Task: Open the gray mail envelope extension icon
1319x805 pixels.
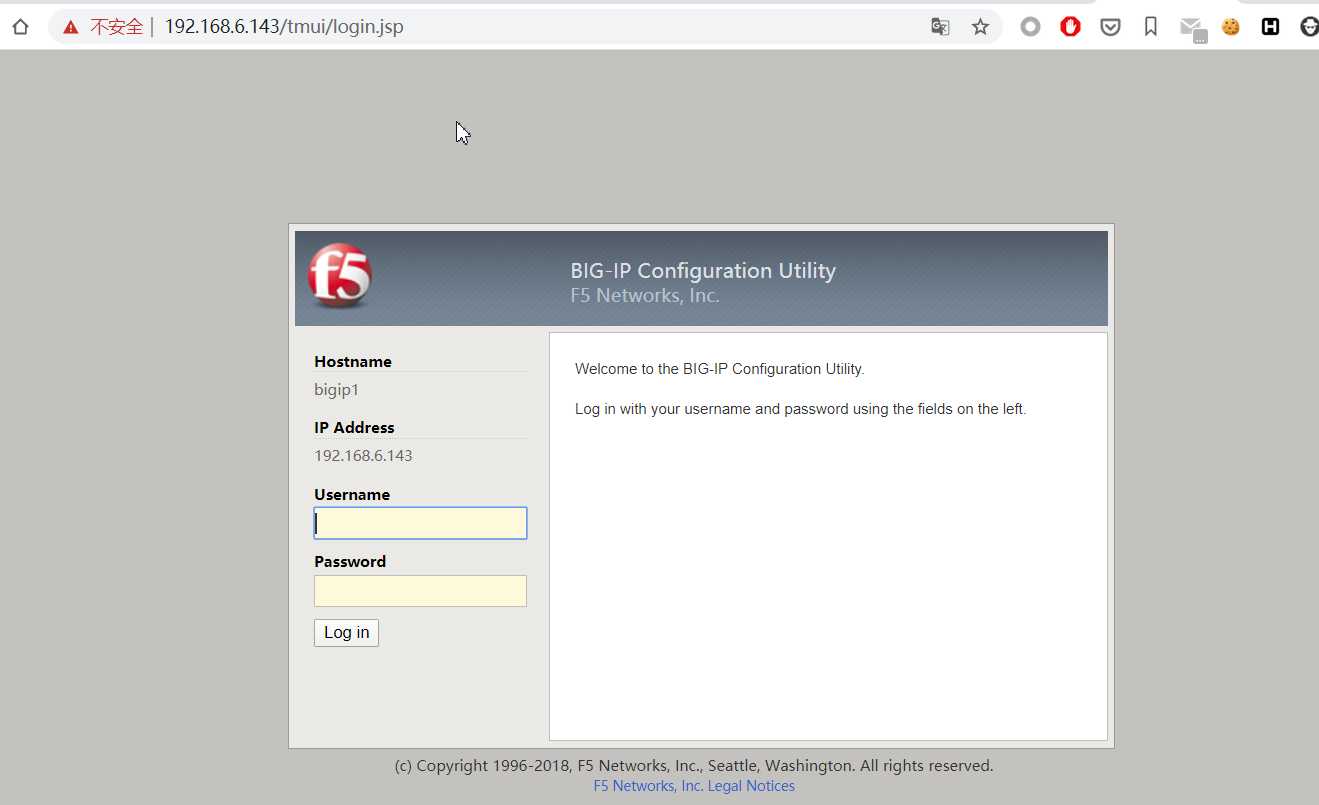Action: coord(1192,29)
